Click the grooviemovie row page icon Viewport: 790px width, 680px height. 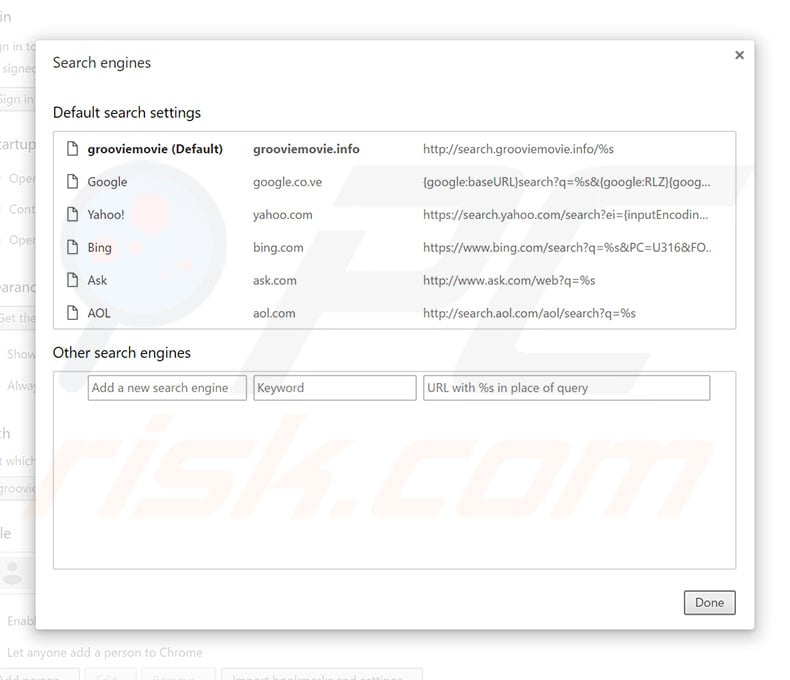[73, 149]
